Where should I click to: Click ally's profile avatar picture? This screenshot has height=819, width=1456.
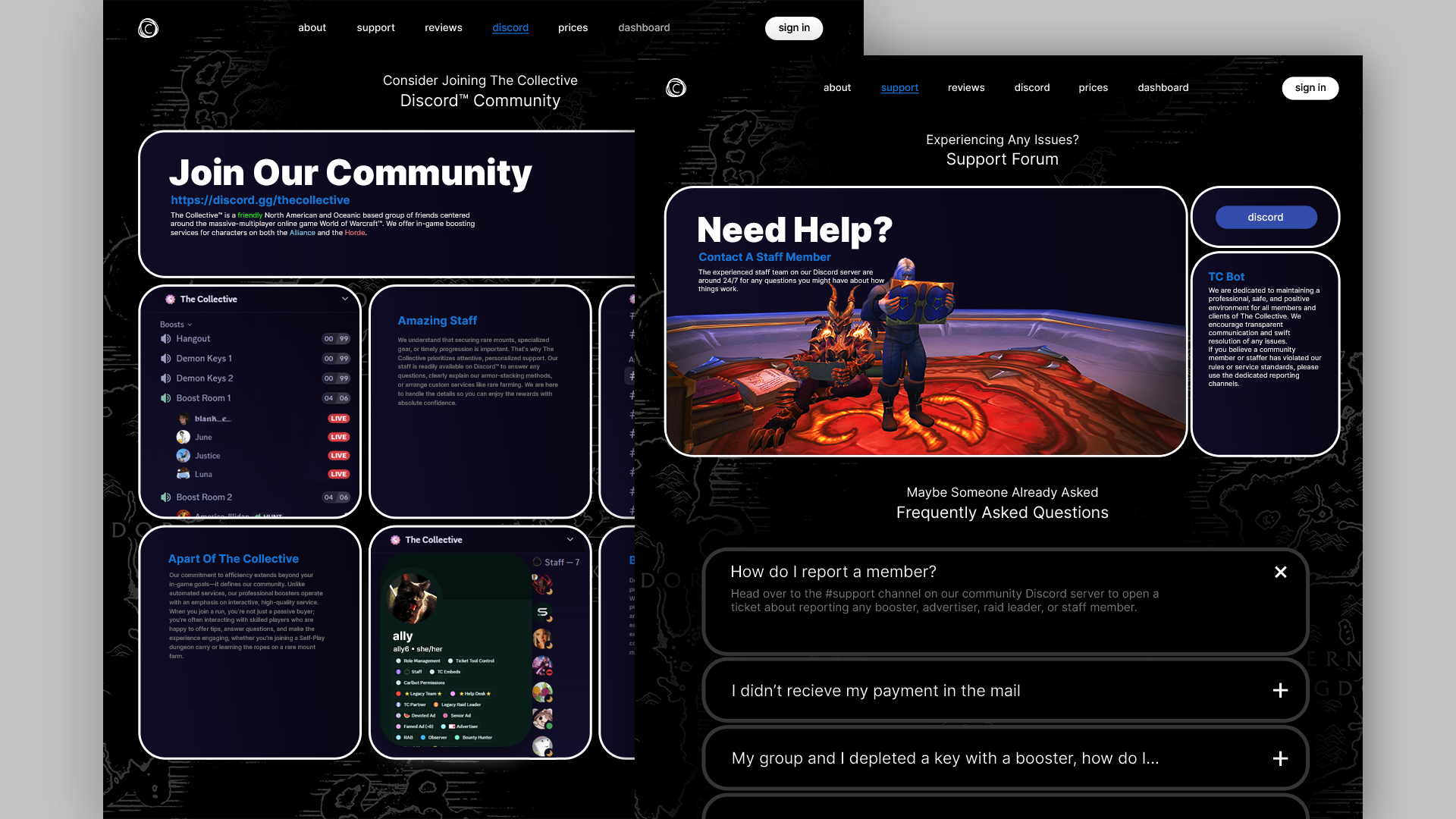pyautogui.click(x=413, y=598)
